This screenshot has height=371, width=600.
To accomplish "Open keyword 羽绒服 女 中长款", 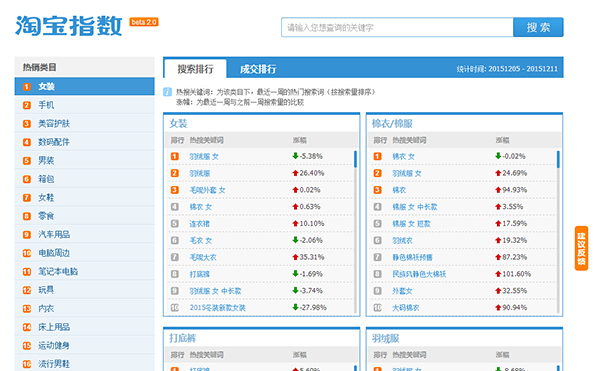I will tap(215, 291).
